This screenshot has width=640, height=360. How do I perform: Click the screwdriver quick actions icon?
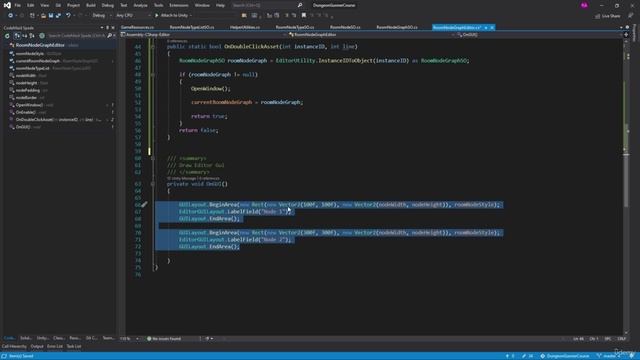click(x=144, y=204)
